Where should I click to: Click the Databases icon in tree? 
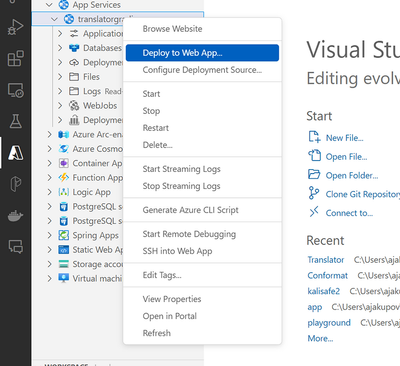pyautogui.click(x=74, y=48)
